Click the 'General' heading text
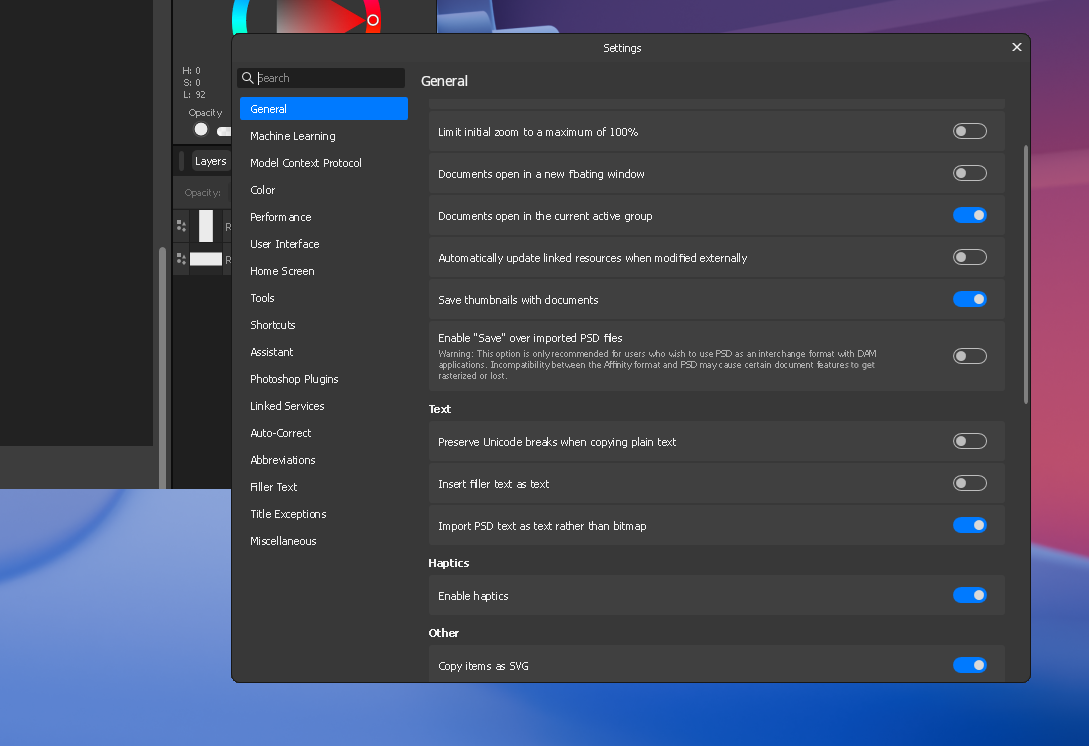Image resolution: width=1089 pixels, height=746 pixels. pos(444,81)
